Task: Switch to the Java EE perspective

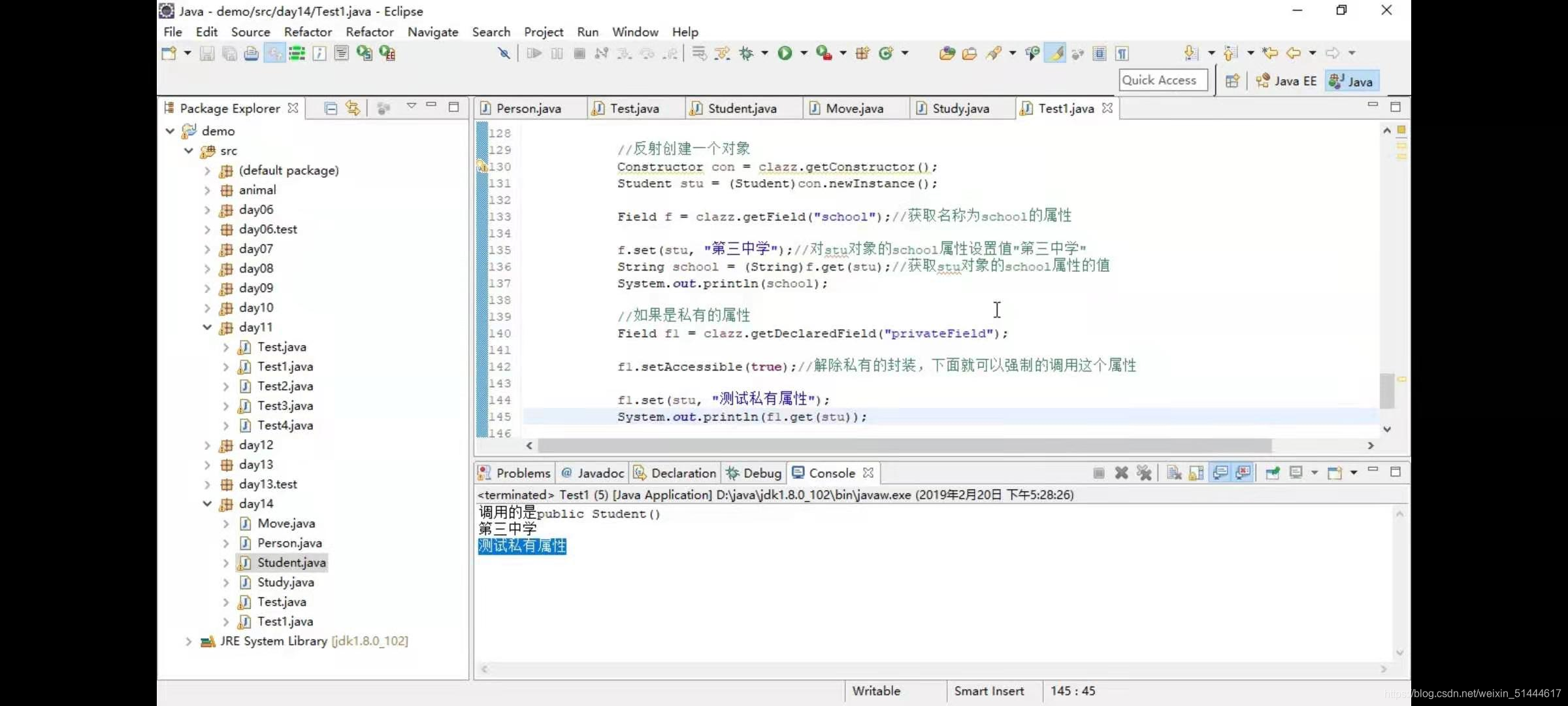Action: (1286, 81)
